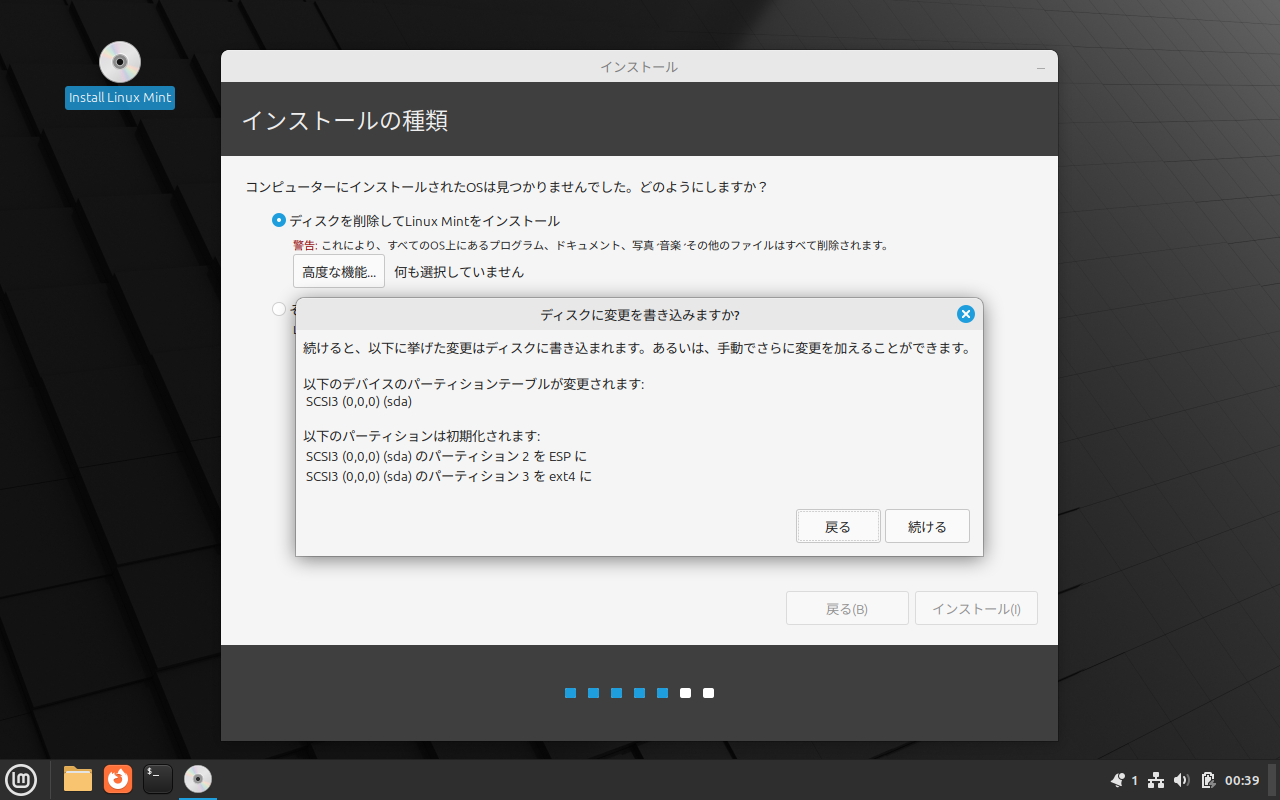Open the Terminal from the panel
This screenshot has width=1280, height=800.
click(x=158, y=779)
